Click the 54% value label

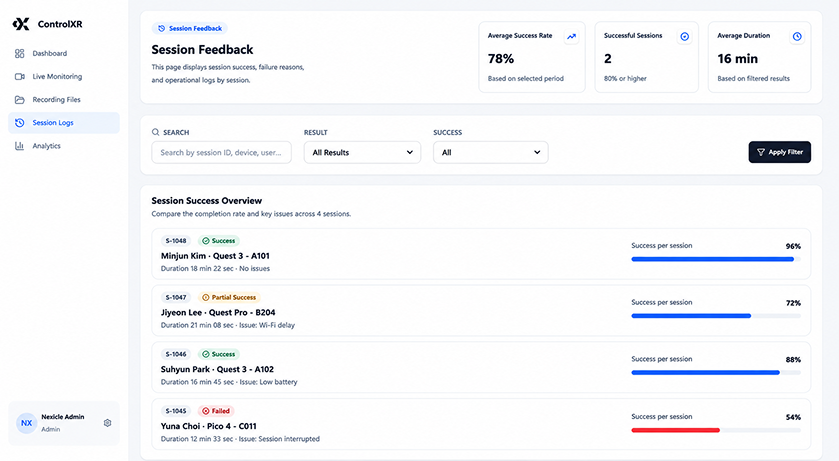click(x=793, y=417)
